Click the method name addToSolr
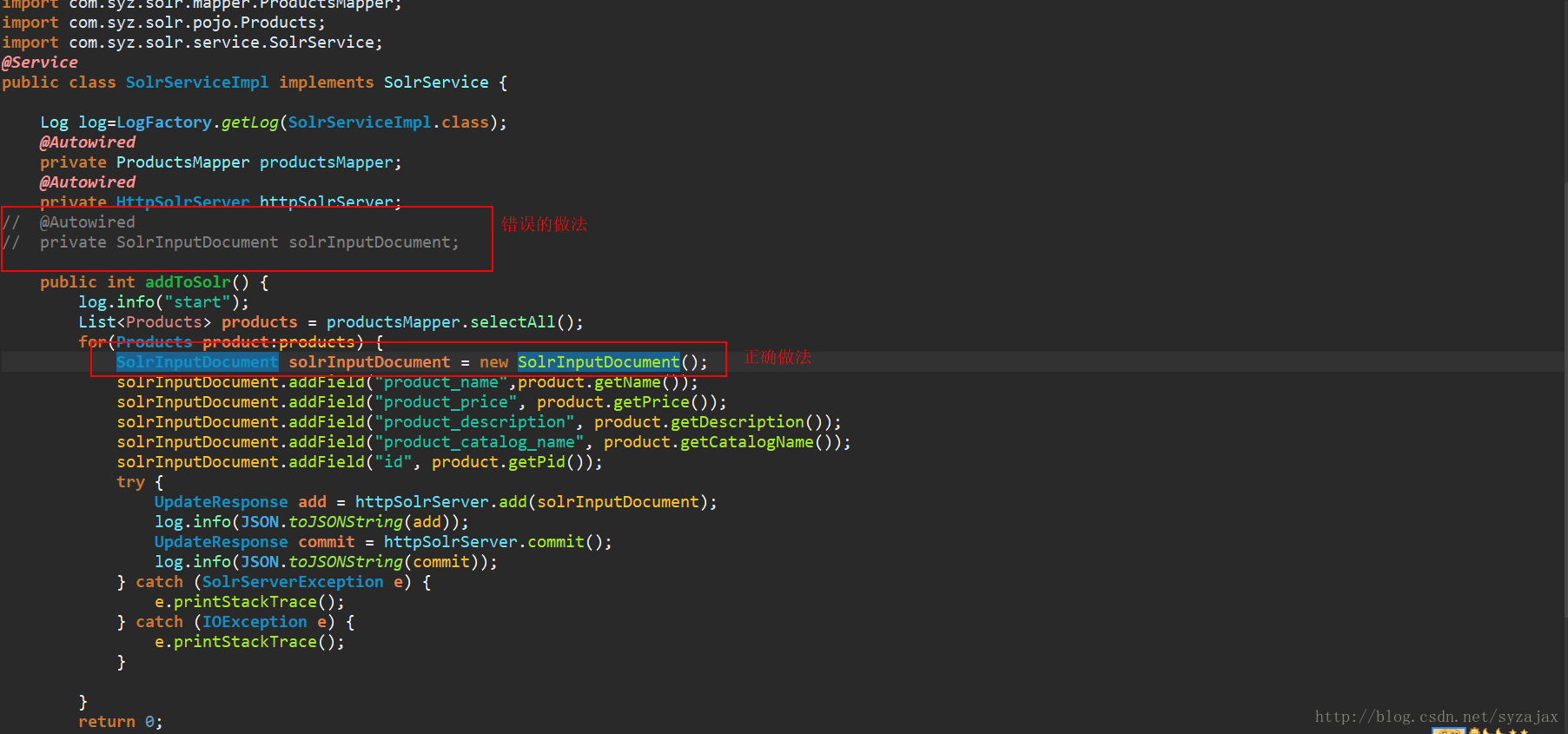Image resolution: width=1568 pixels, height=734 pixels. (x=188, y=282)
